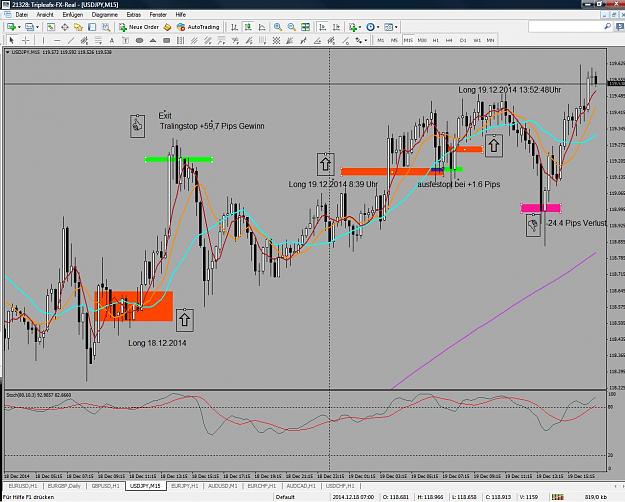Open the Einfügen menu

73,15
